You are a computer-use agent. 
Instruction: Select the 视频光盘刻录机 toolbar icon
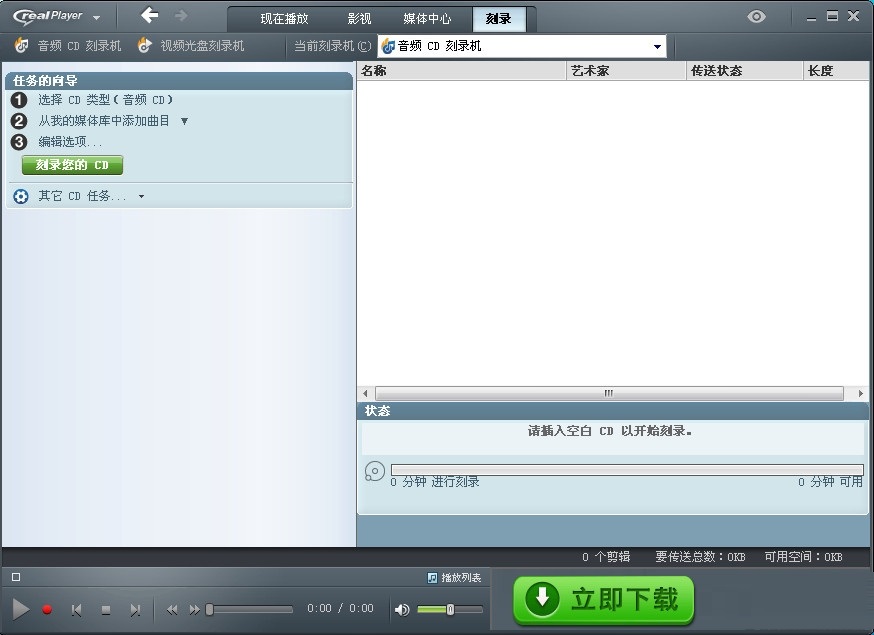pyautogui.click(x=145, y=45)
